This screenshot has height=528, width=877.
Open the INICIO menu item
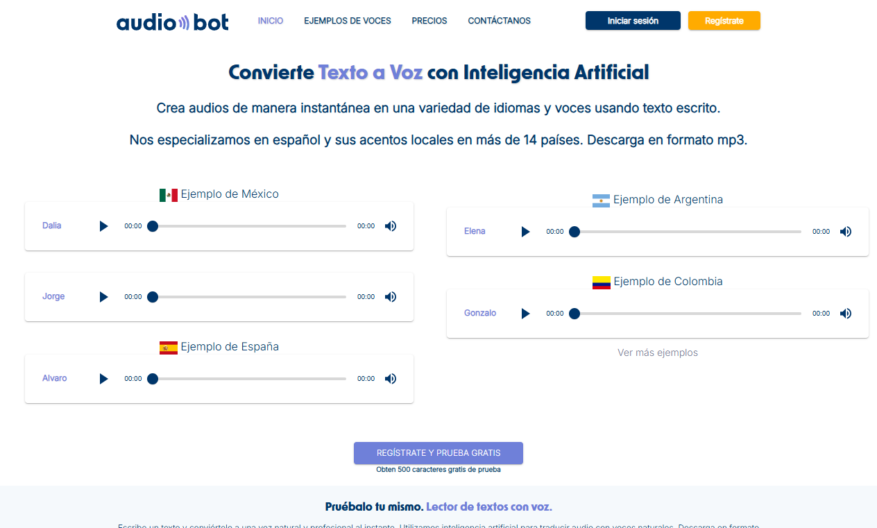point(270,21)
